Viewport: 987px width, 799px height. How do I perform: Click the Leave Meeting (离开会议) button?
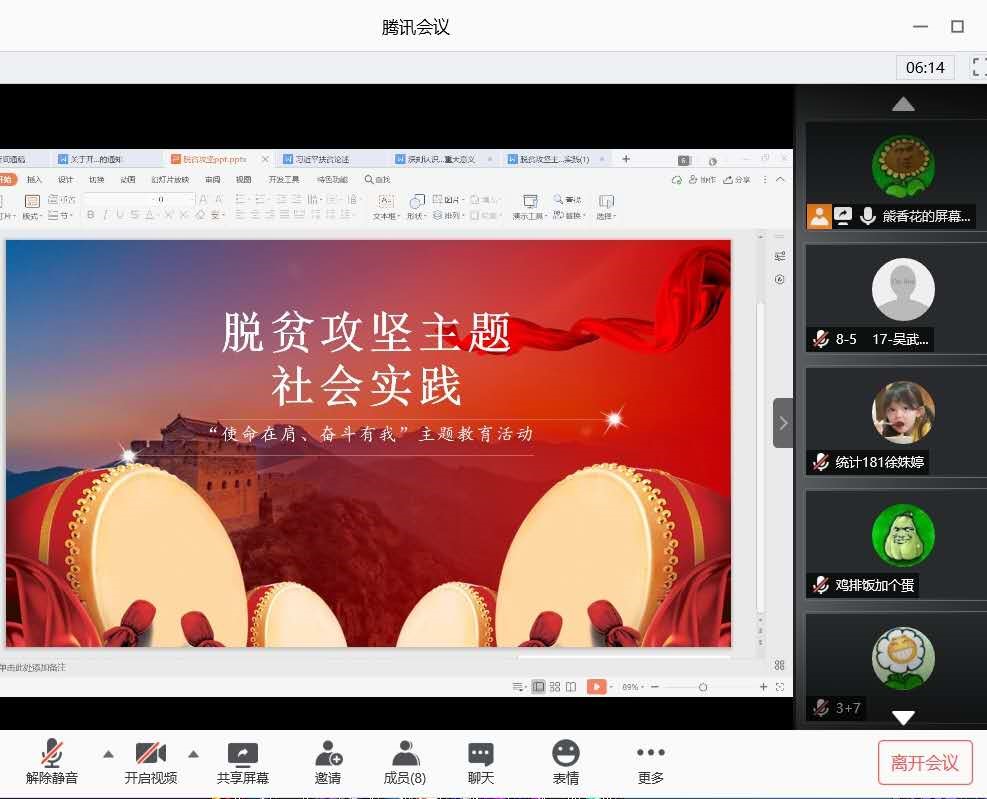coord(924,763)
